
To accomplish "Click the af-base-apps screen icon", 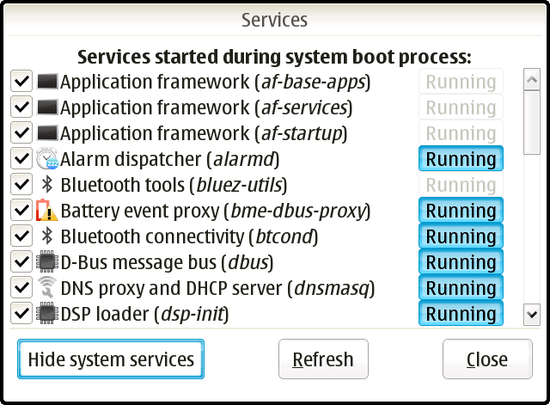I will coord(47,81).
